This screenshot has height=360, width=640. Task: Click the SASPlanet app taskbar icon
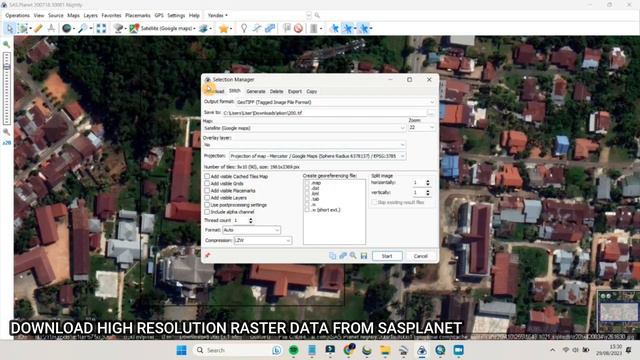tap(422, 350)
